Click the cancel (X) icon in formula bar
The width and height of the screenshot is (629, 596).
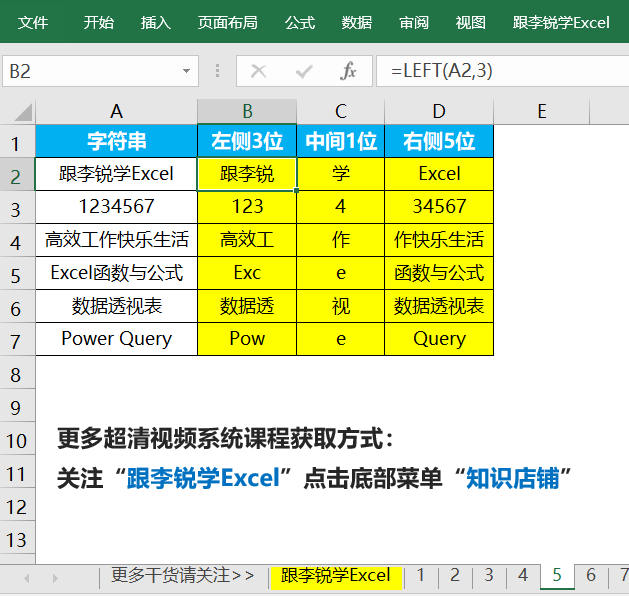(x=258, y=71)
